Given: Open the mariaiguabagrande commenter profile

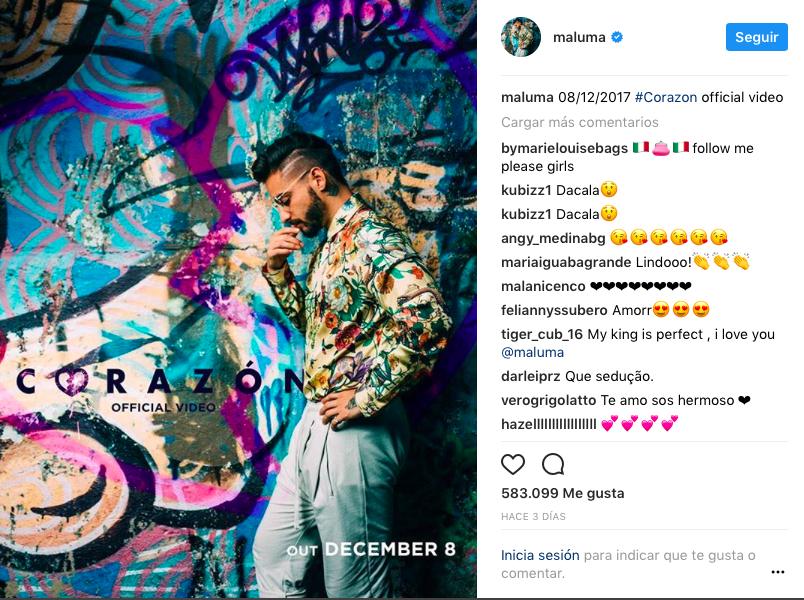Looking at the screenshot, I should [x=566, y=263].
